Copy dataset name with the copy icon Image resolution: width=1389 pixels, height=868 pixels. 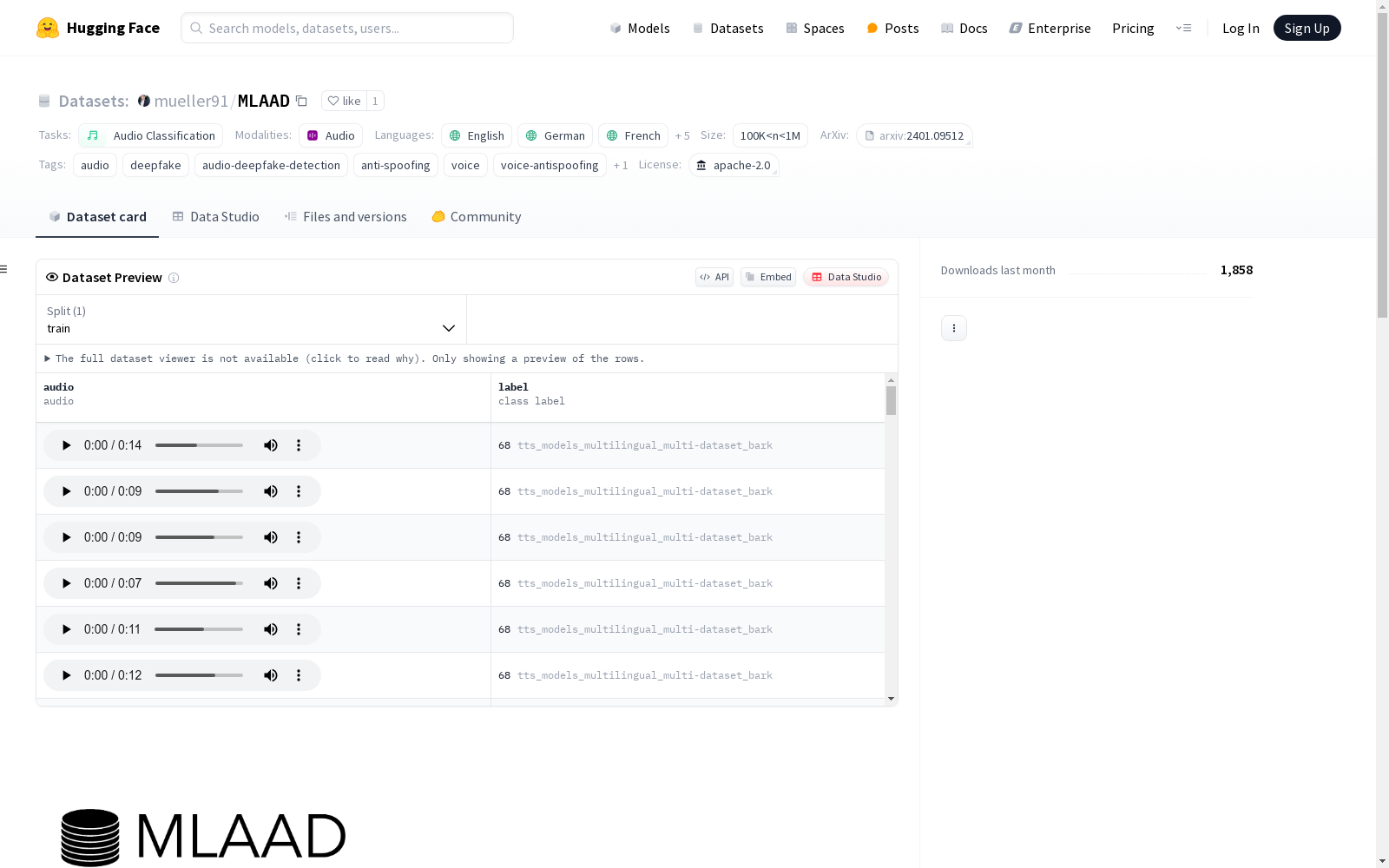(301, 101)
